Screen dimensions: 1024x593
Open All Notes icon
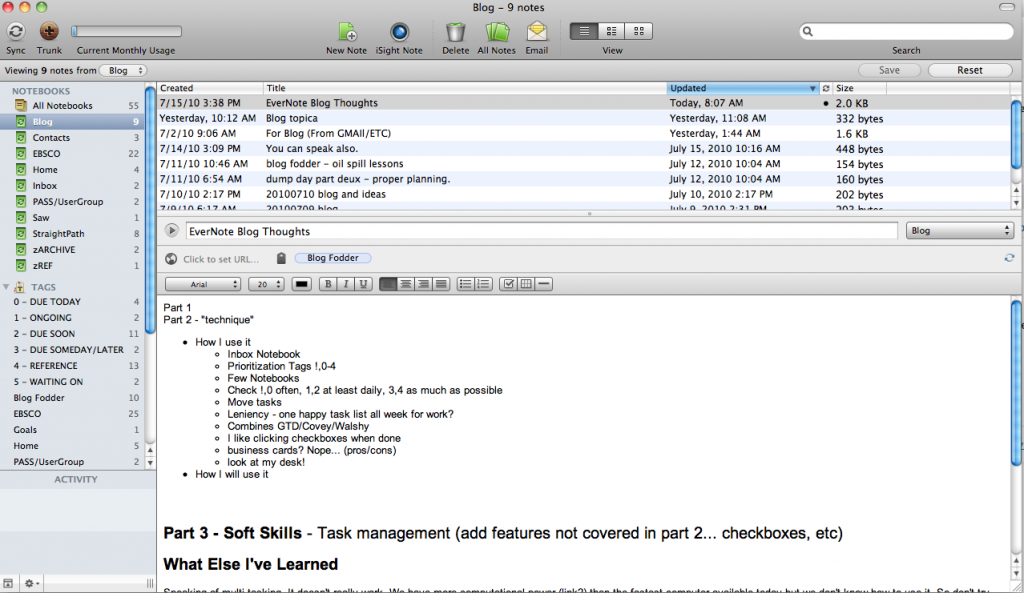(x=496, y=31)
